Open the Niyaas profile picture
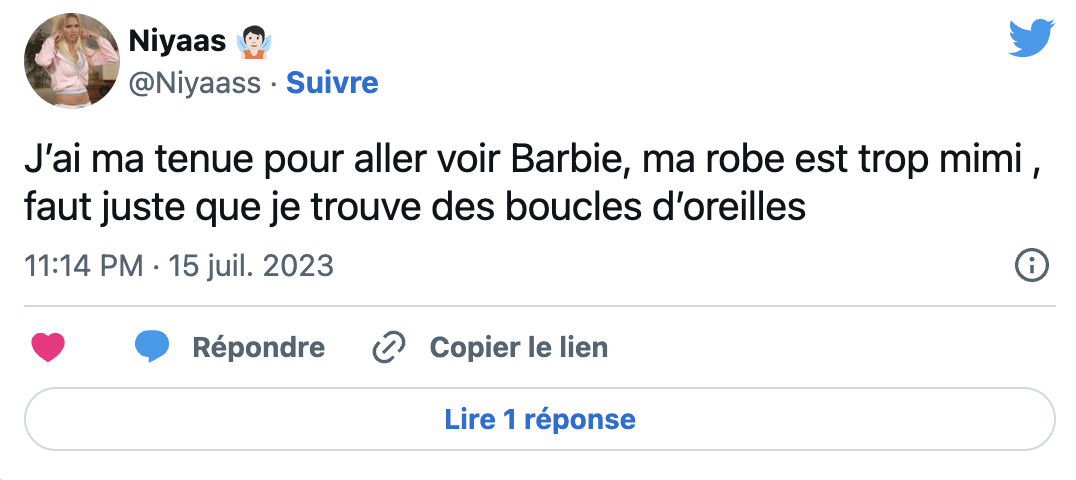The image size is (1076, 480). click(x=70, y=61)
